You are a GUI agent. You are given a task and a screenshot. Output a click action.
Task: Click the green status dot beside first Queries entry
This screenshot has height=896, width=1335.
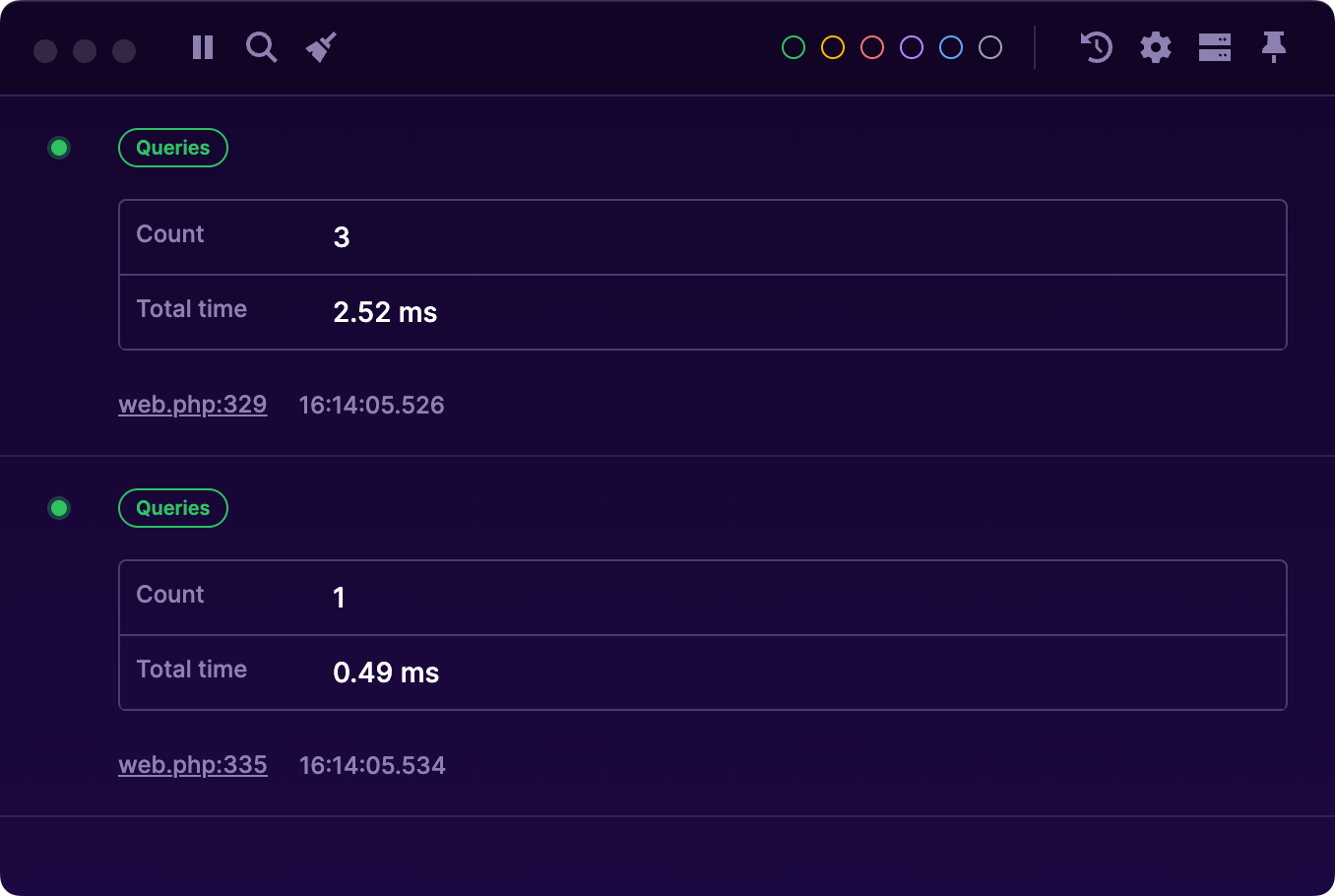tap(59, 147)
